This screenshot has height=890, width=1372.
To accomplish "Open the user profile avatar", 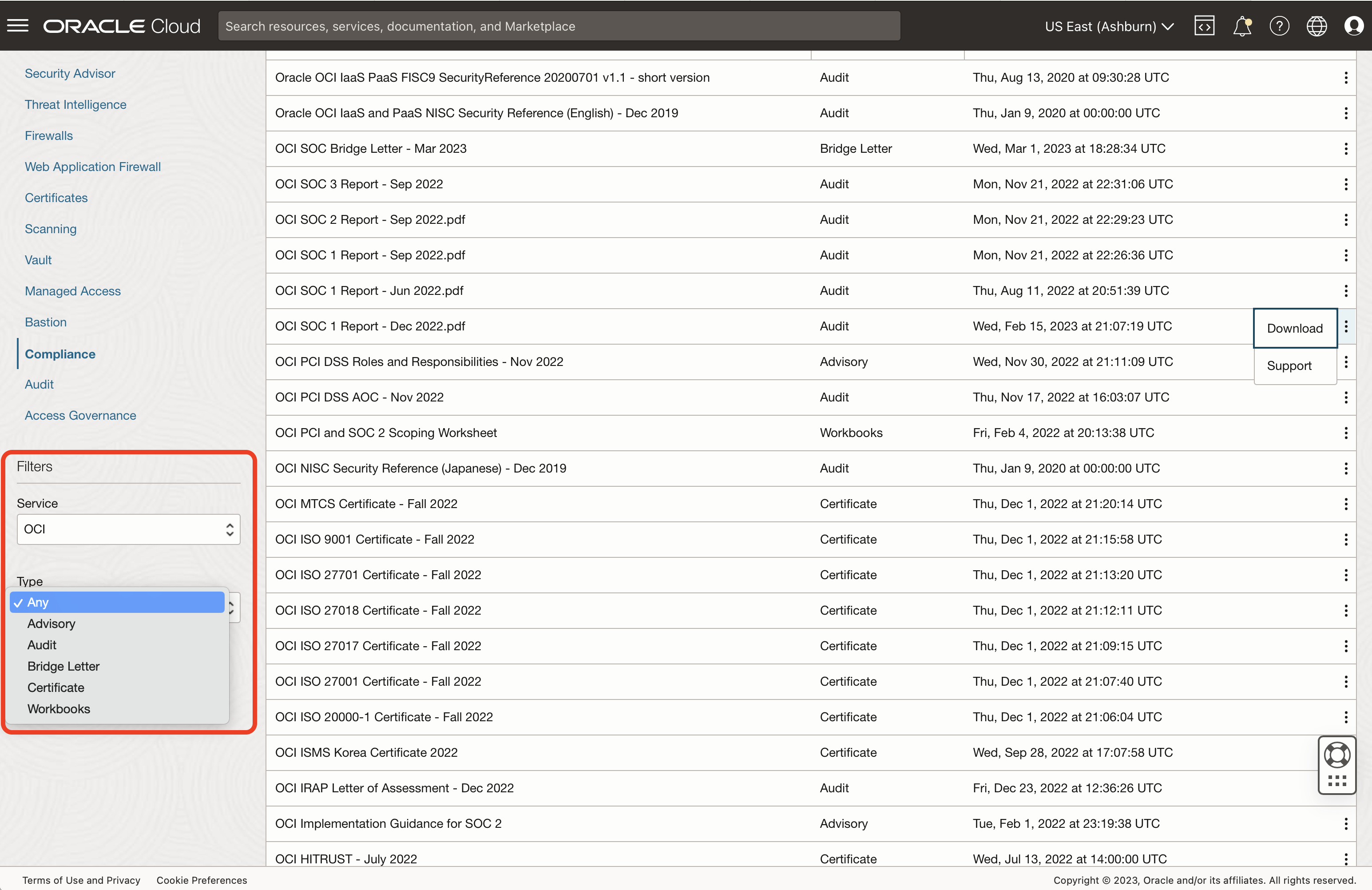I will [1353, 25].
